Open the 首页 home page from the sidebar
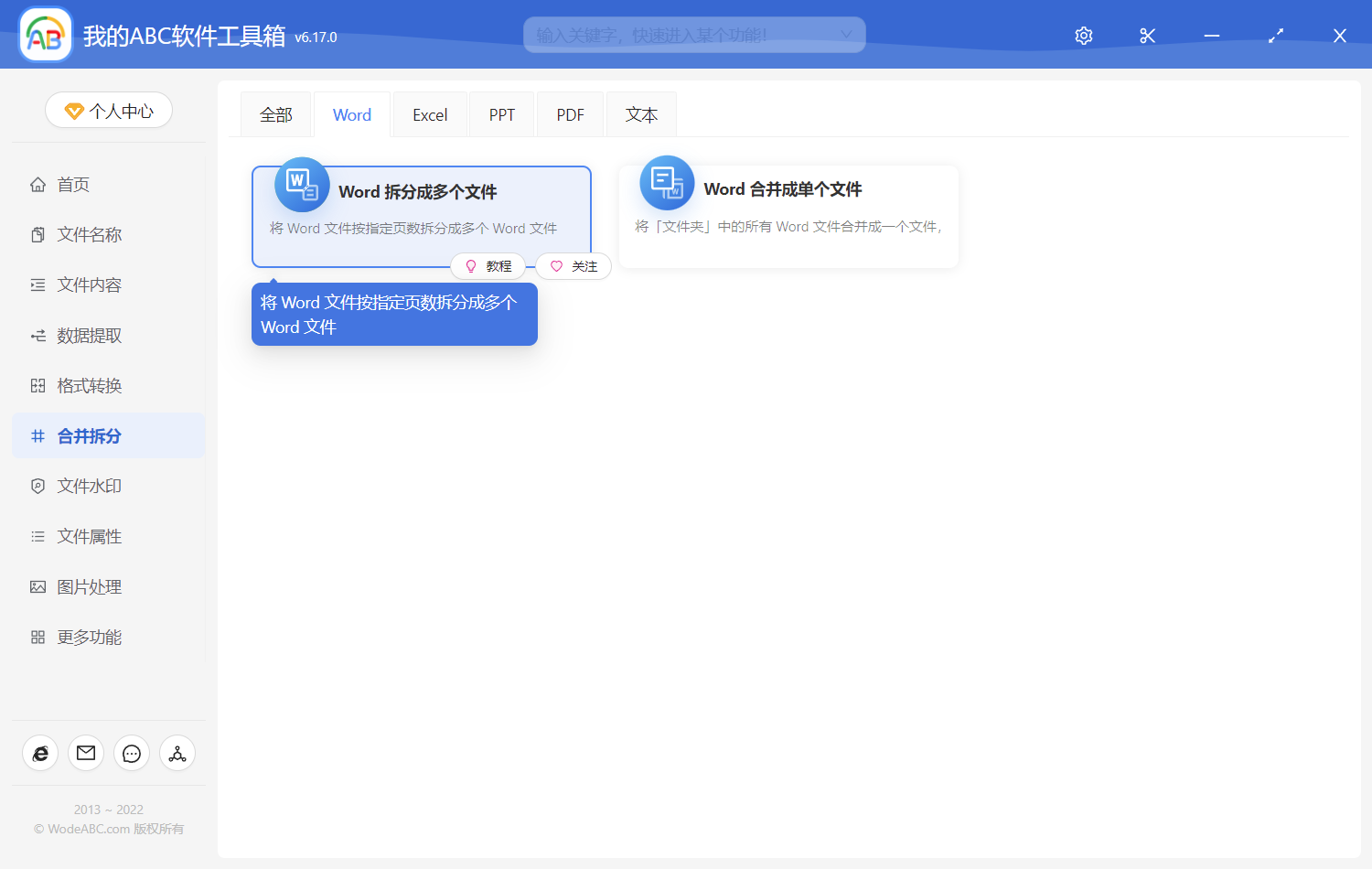This screenshot has width=1372, height=869. pyautogui.click(x=73, y=184)
